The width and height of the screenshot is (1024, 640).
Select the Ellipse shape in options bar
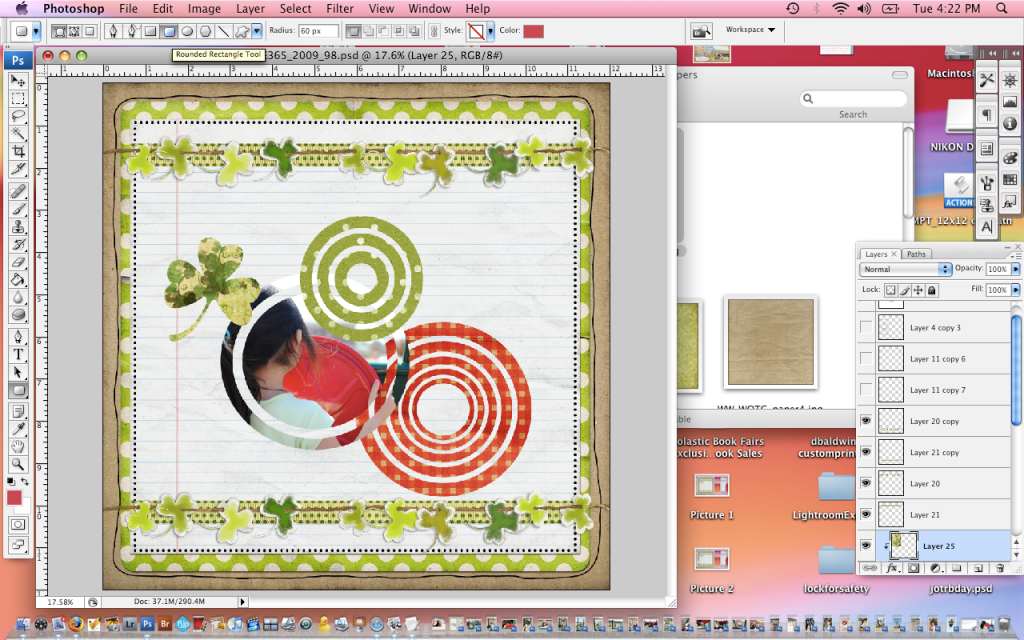pos(187,31)
